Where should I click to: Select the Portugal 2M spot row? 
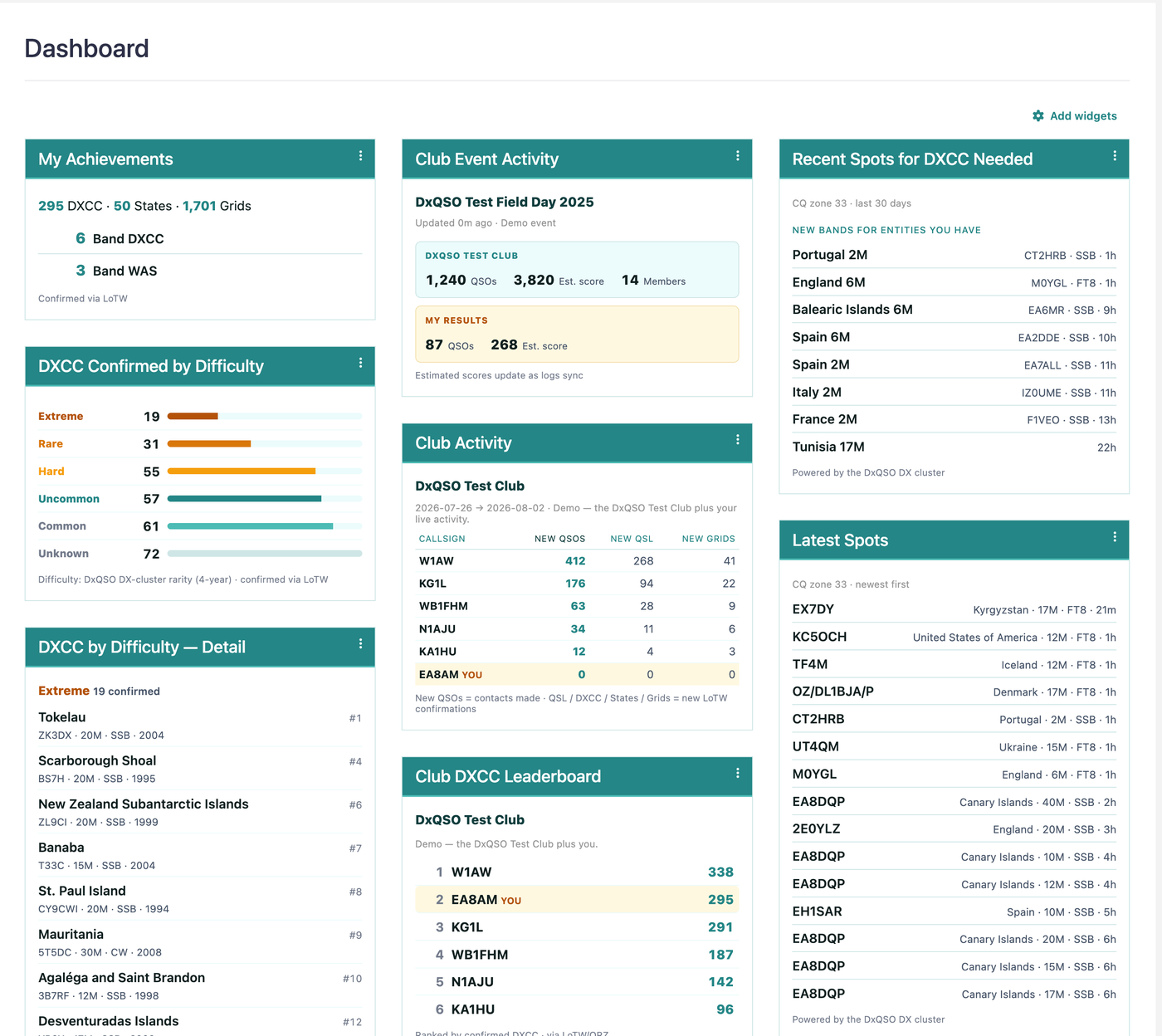click(954, 255)
